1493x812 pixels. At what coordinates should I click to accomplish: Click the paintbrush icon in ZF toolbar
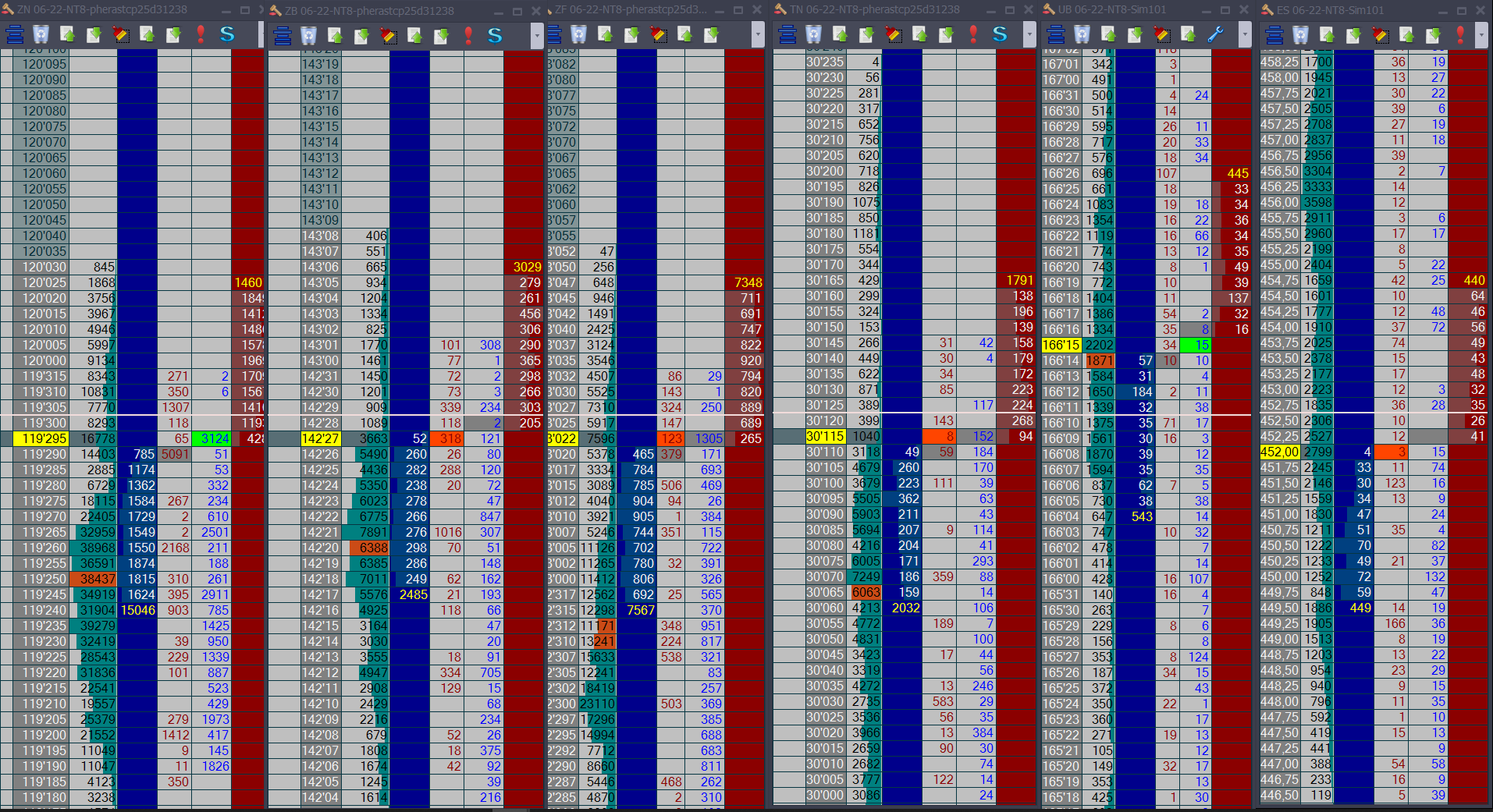659,35
